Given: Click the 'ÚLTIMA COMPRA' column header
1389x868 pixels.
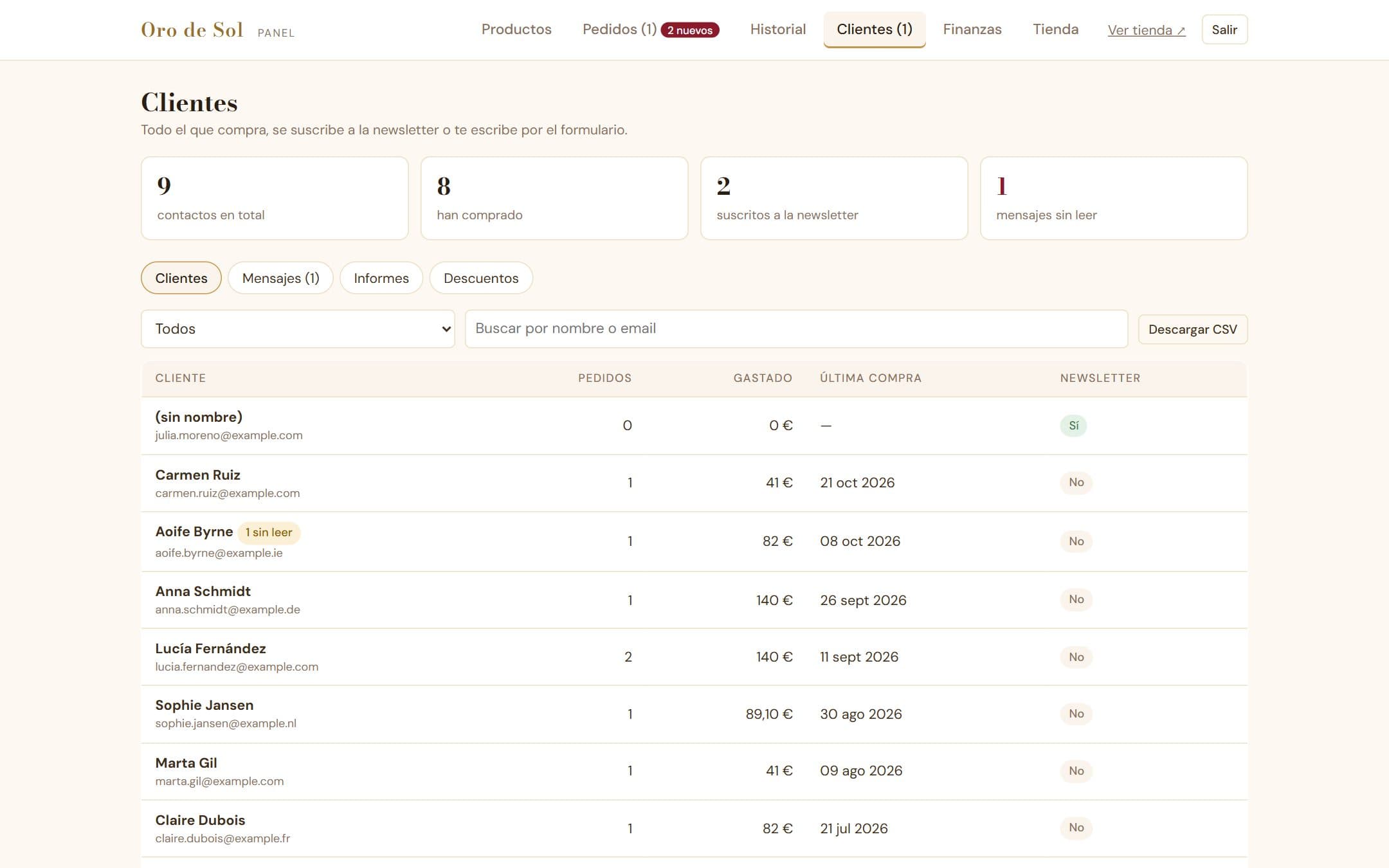Looking at the screenshot, I should point(871,378).
